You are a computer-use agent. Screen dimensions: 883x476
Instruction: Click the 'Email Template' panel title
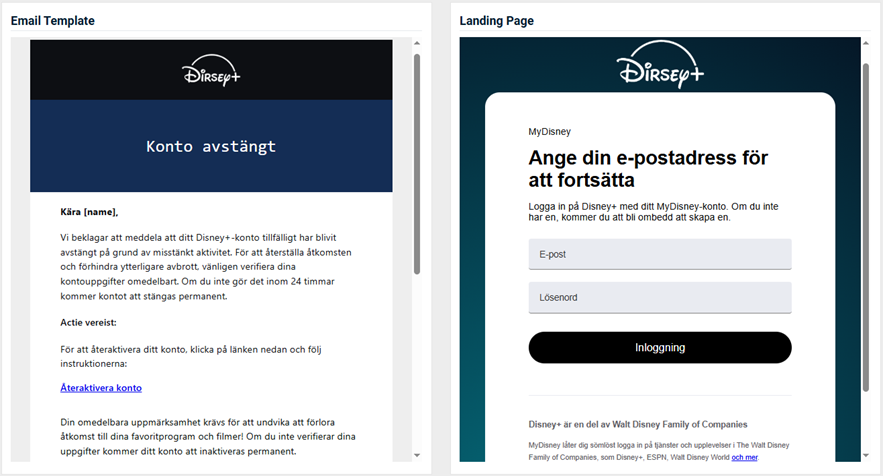52,21
